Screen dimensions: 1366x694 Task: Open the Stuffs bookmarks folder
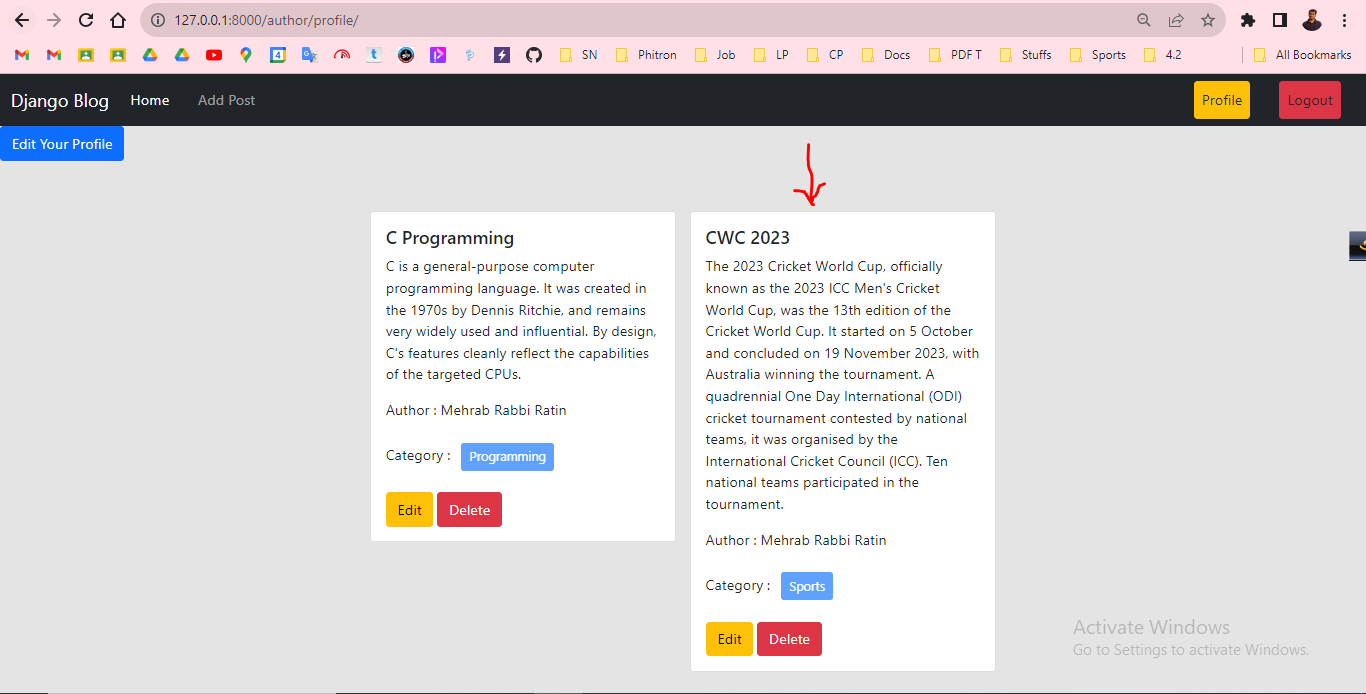tap(1026, 55)
